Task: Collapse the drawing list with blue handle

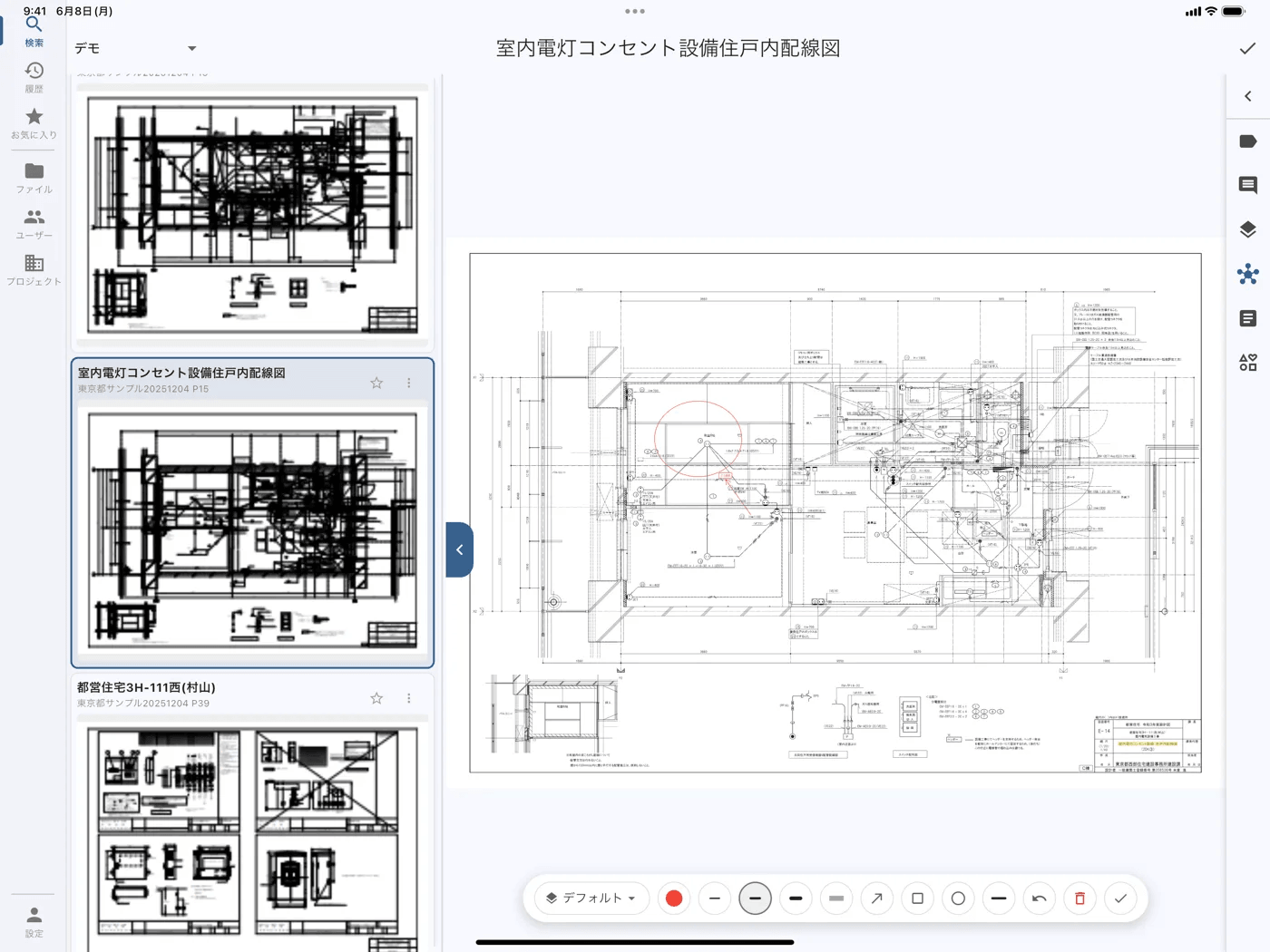Action: (x=459, y=549)
